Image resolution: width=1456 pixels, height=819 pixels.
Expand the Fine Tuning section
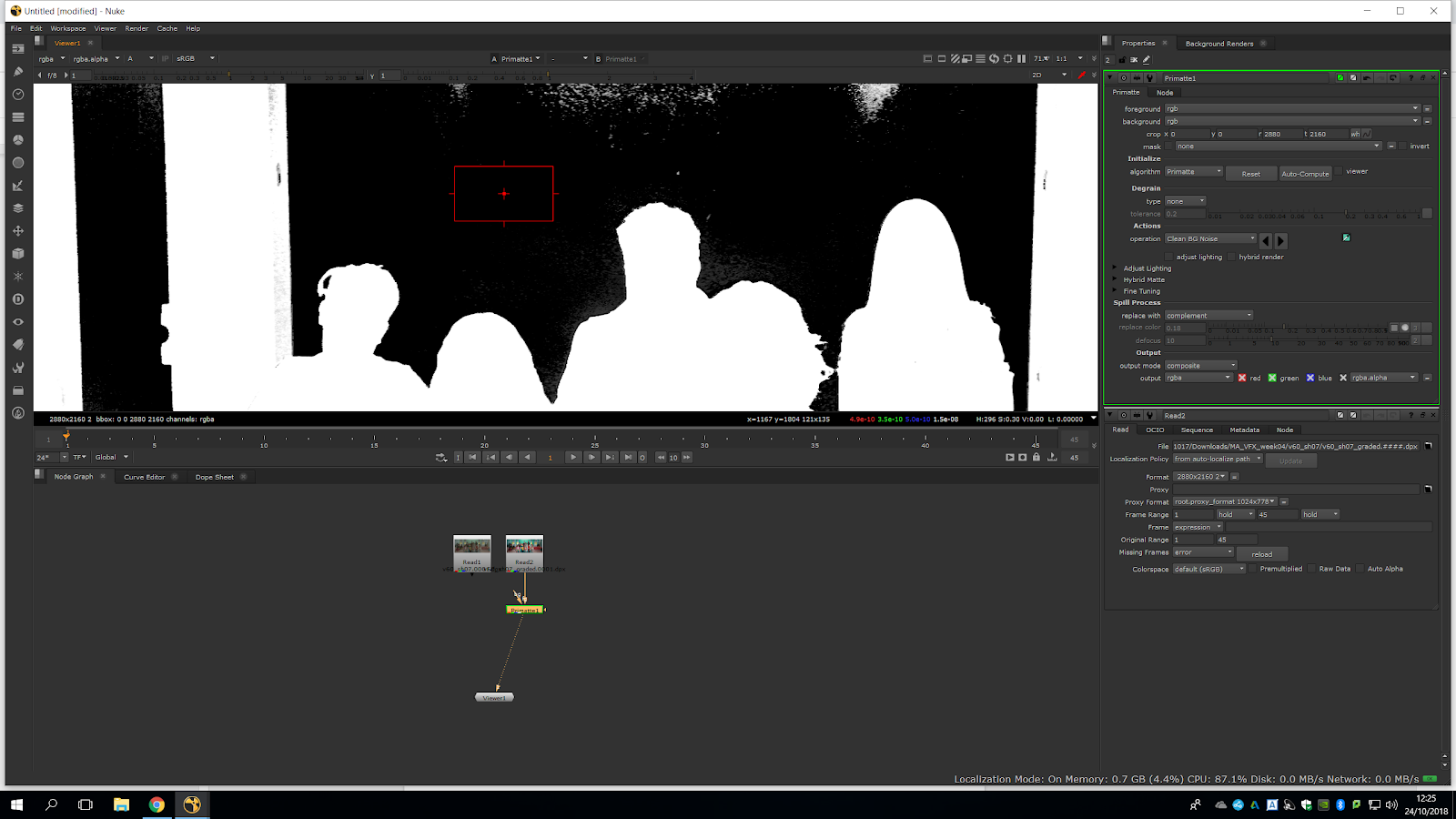pos(1115,291)
